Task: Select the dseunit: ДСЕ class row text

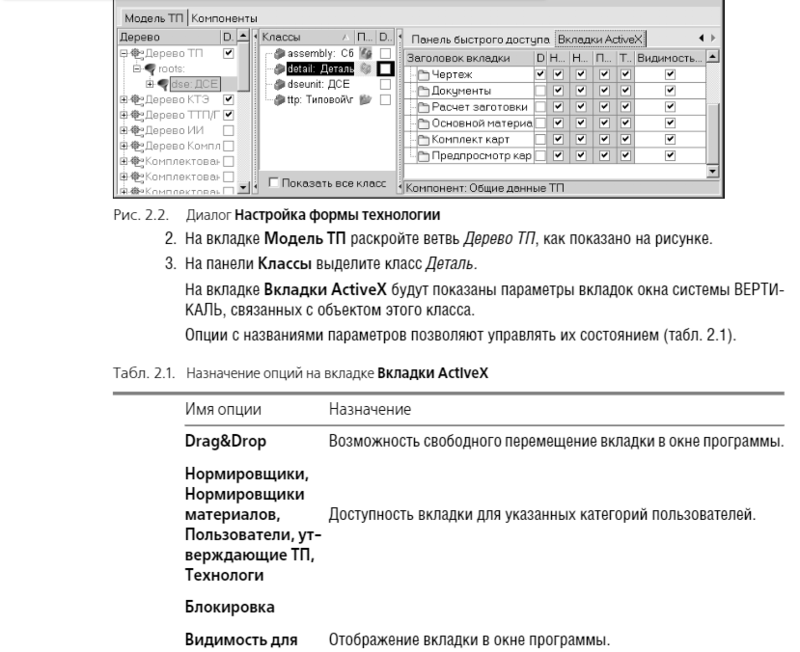Action: [318, 84]
